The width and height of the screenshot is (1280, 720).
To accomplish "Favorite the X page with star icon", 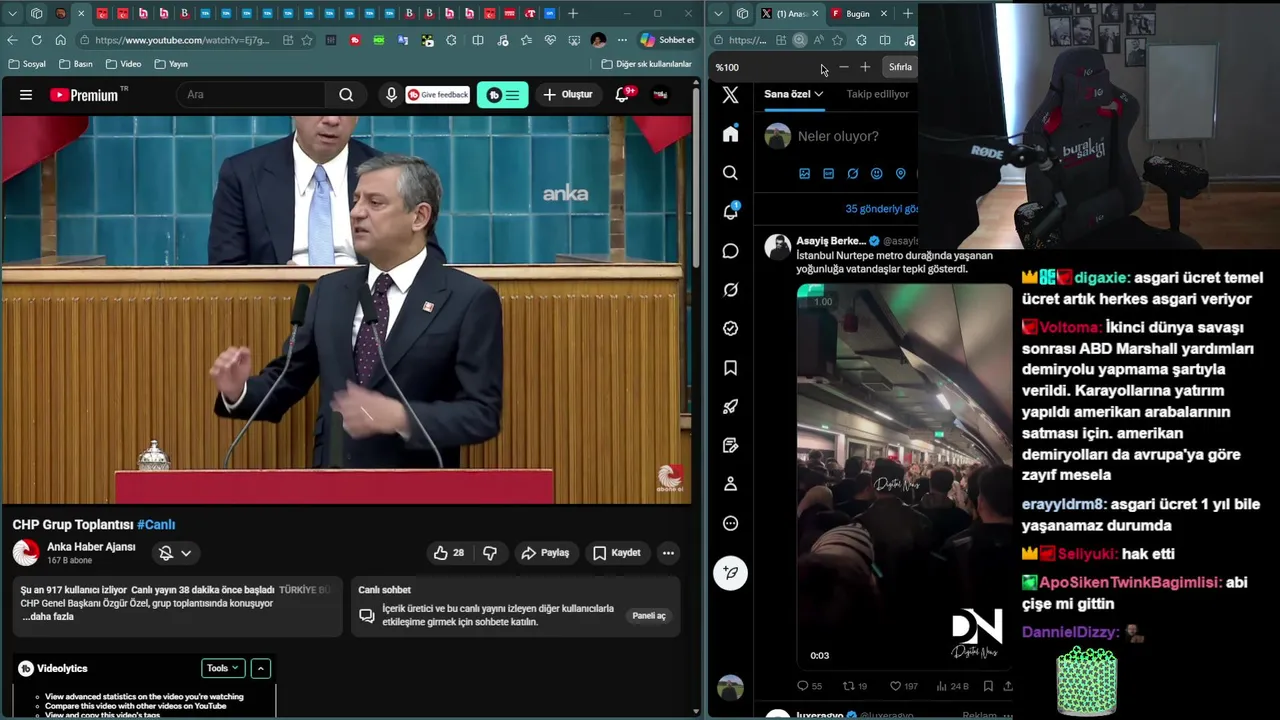I will coord(837,40).
